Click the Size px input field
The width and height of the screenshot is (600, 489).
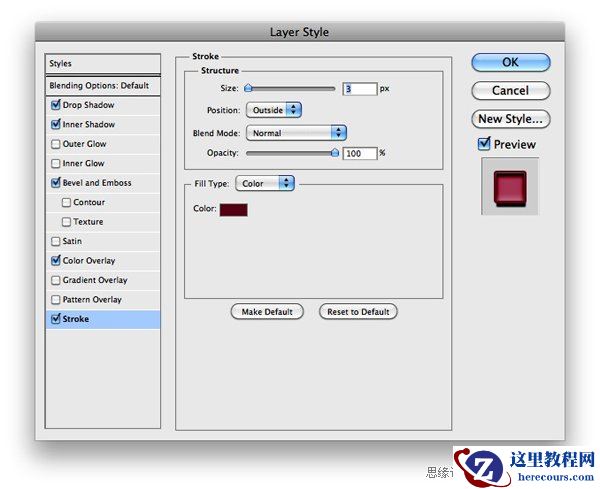(x=360, y=89)
